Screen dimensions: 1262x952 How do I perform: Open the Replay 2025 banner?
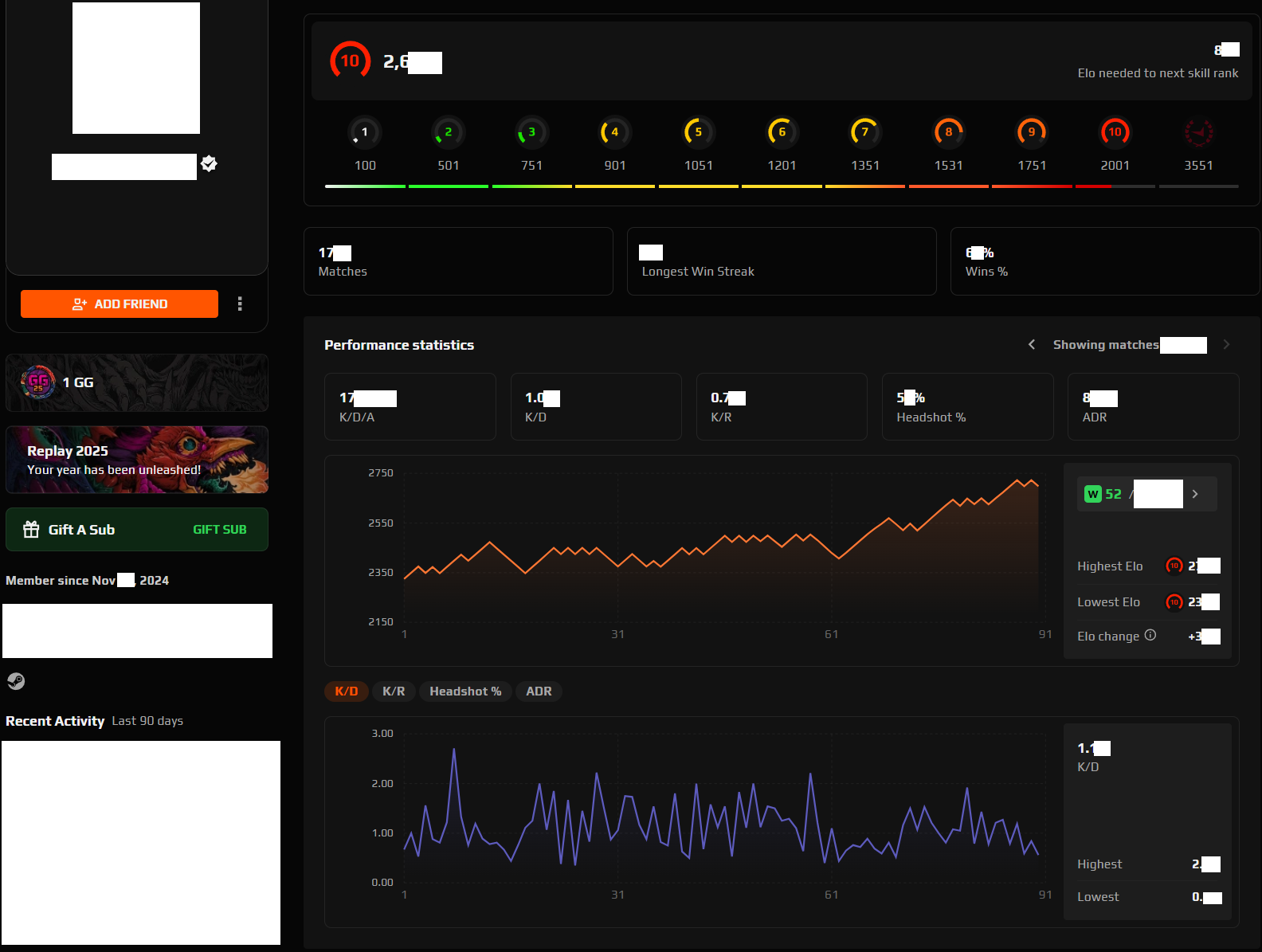[x=137, y=460]
